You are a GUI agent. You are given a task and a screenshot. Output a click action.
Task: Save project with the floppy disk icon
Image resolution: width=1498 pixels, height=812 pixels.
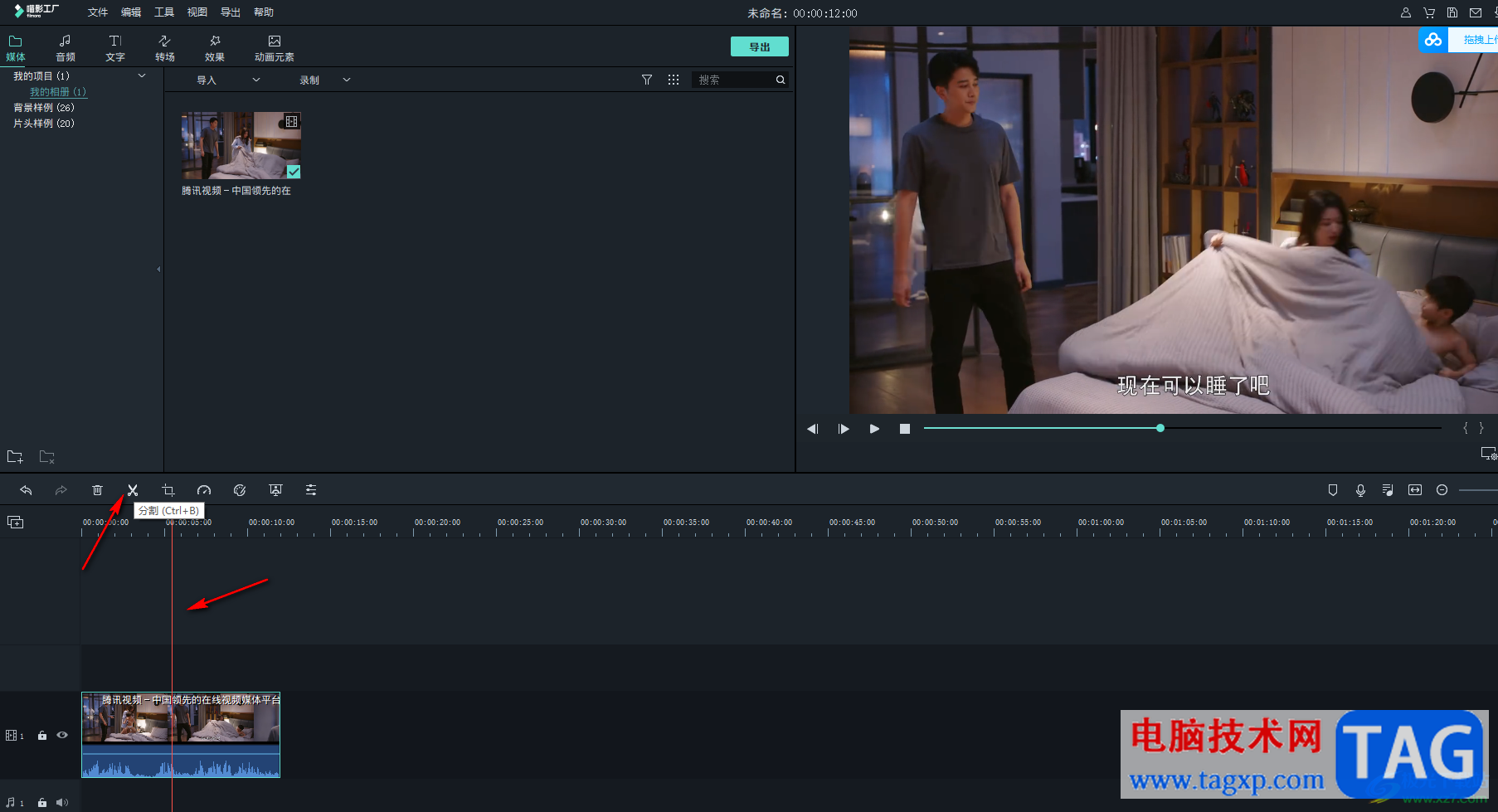1452,12
